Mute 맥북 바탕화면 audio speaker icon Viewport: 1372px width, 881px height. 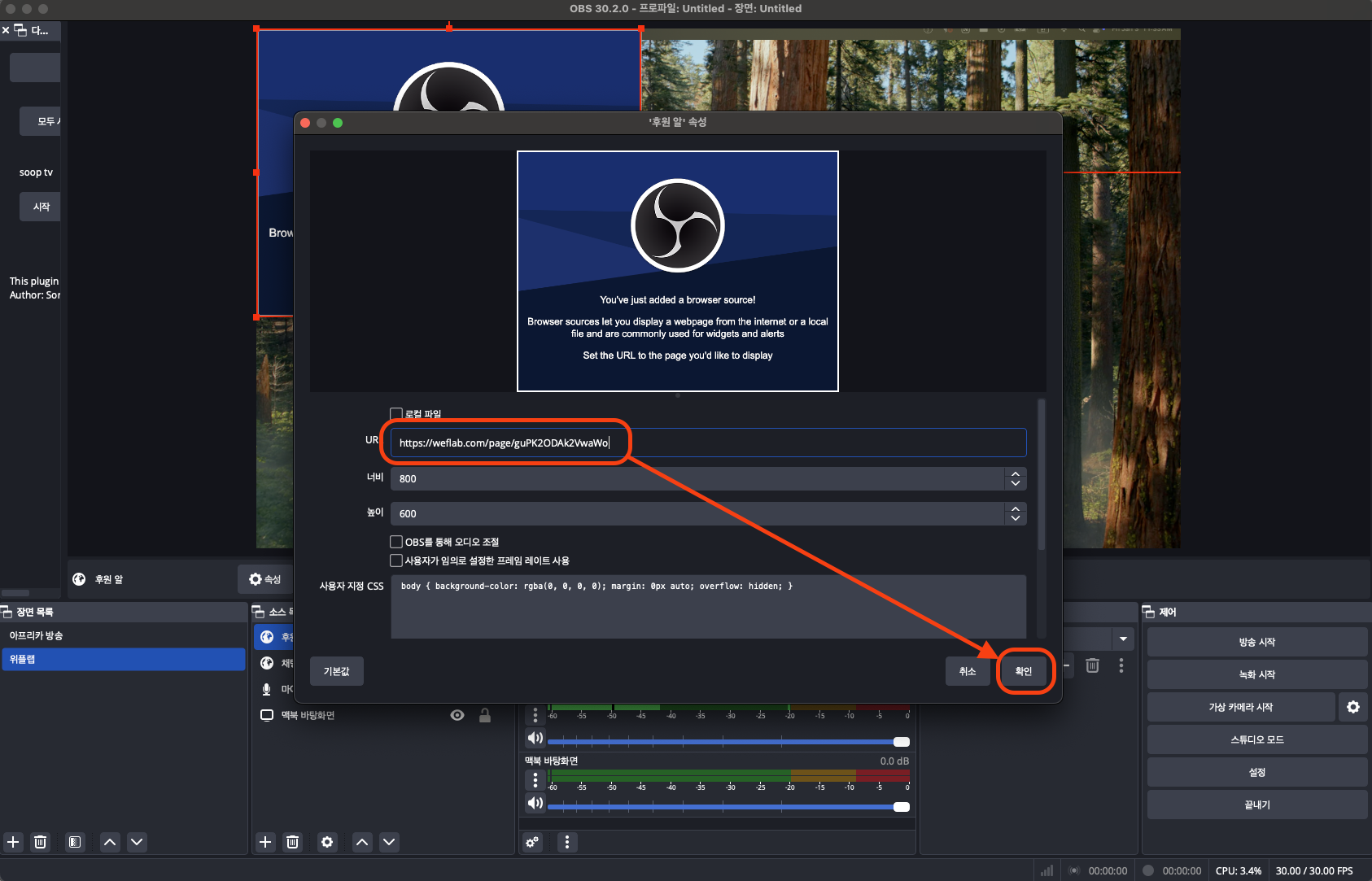click(x=535, y=803)
